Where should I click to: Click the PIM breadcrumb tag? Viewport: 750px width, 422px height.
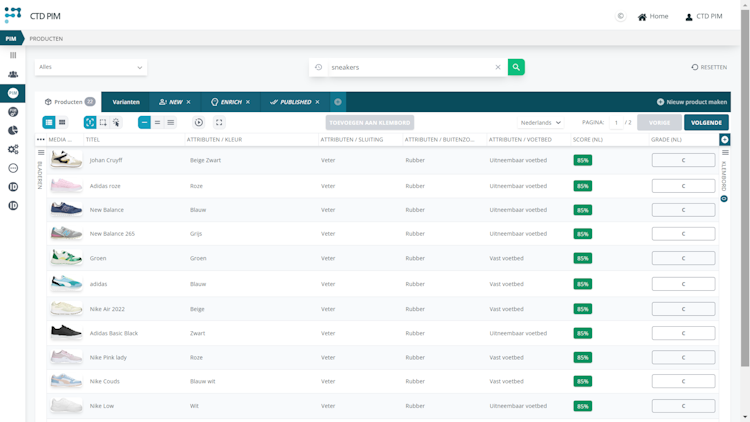11,39
